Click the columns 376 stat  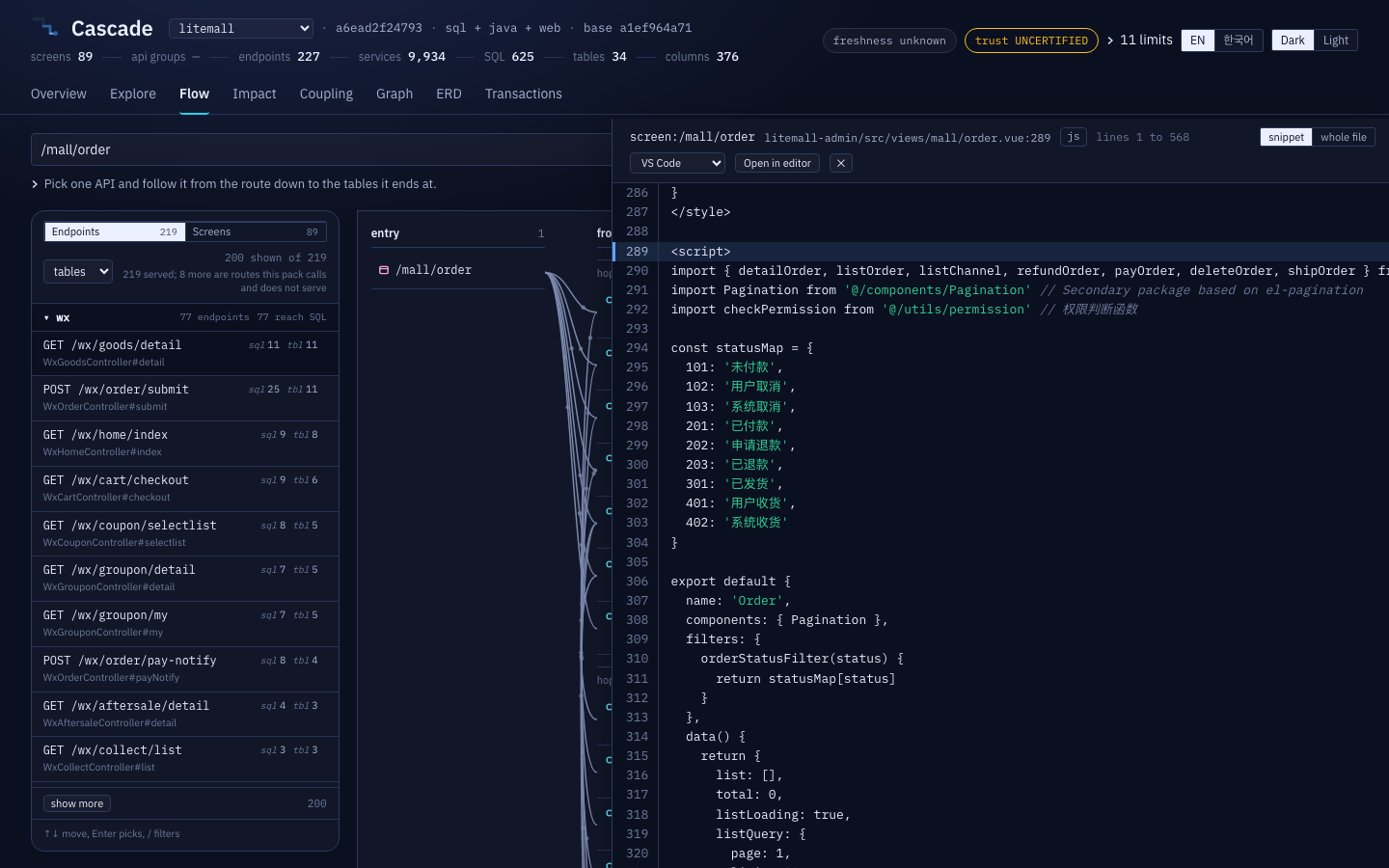(x=701, y=57)
